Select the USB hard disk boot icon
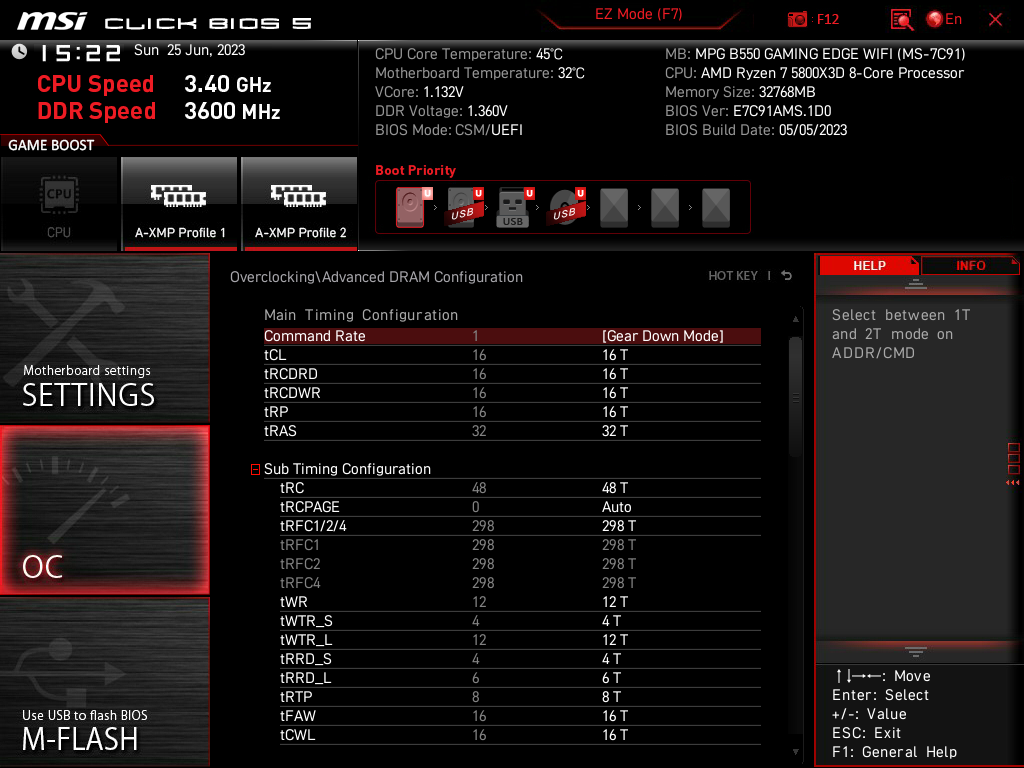The width and height of the screenshot is (1024, 768). coord(464,207)
